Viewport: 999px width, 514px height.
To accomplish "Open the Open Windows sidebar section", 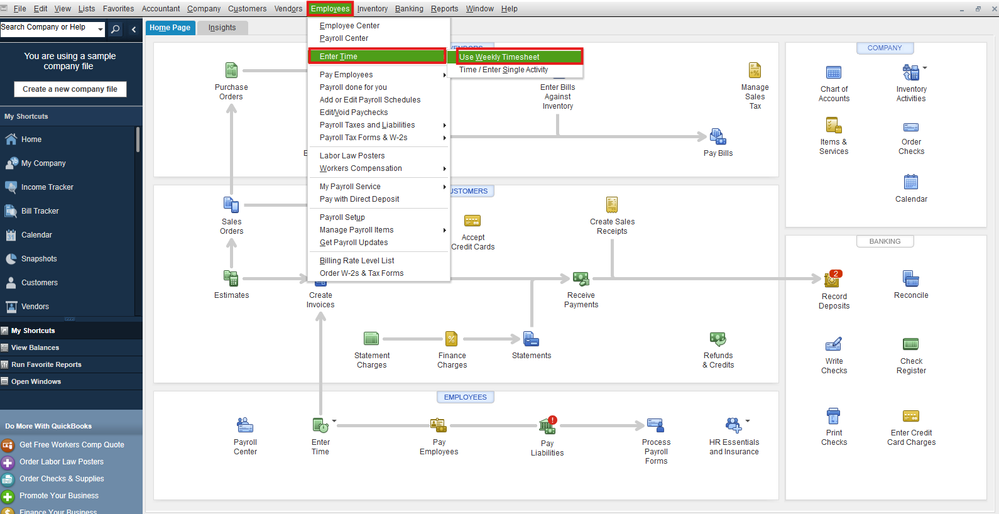I will coord(36,382).
